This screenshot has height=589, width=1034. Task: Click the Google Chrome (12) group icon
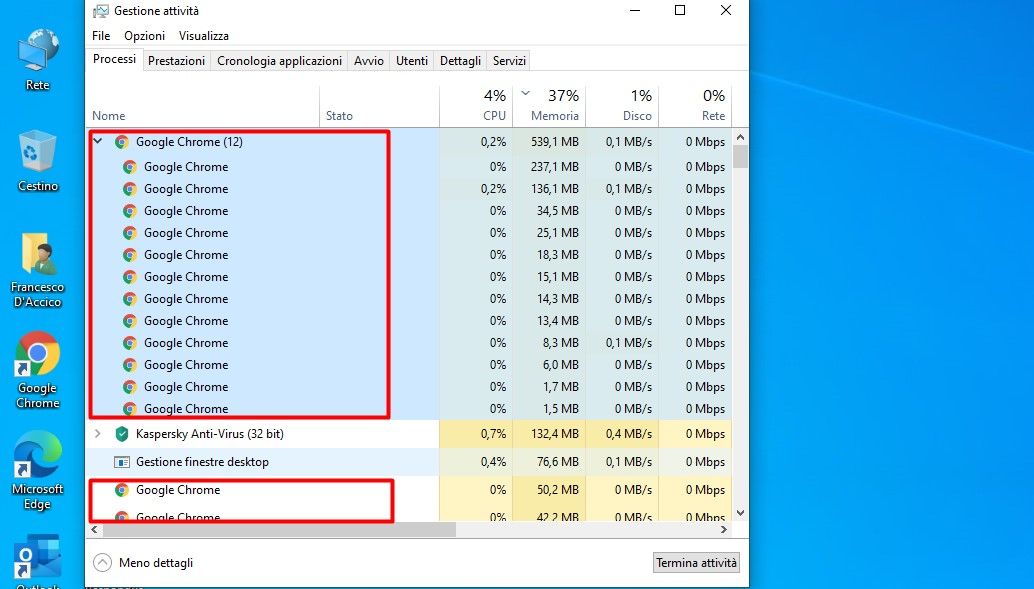pyautogui.click(x=121, y=142)
